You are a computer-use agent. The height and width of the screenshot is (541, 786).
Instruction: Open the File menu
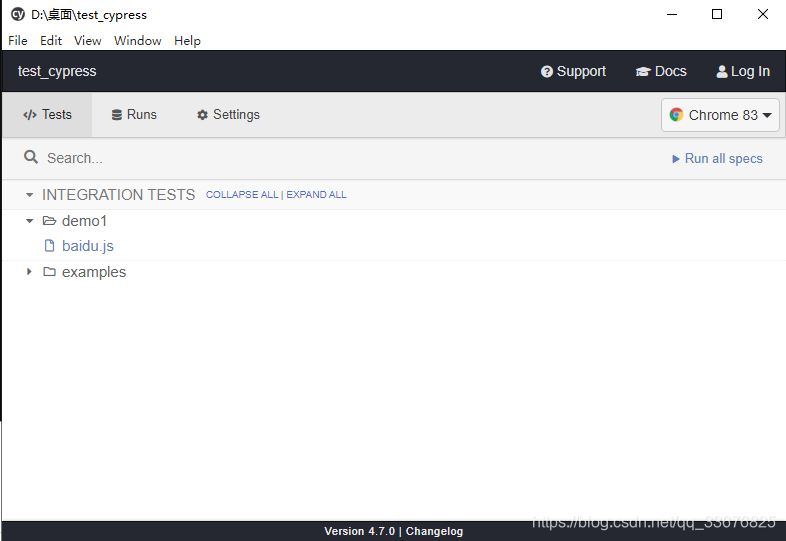(18, 41)
